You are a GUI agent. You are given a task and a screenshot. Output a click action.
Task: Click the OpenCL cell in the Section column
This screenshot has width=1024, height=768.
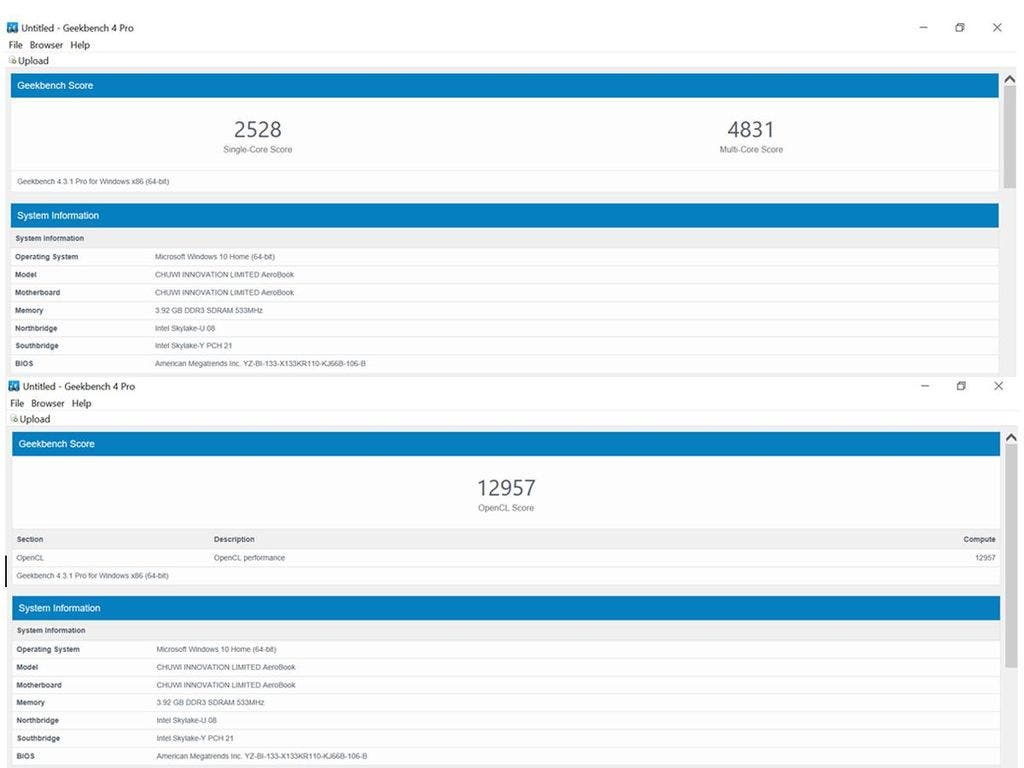tap(30, 558)
